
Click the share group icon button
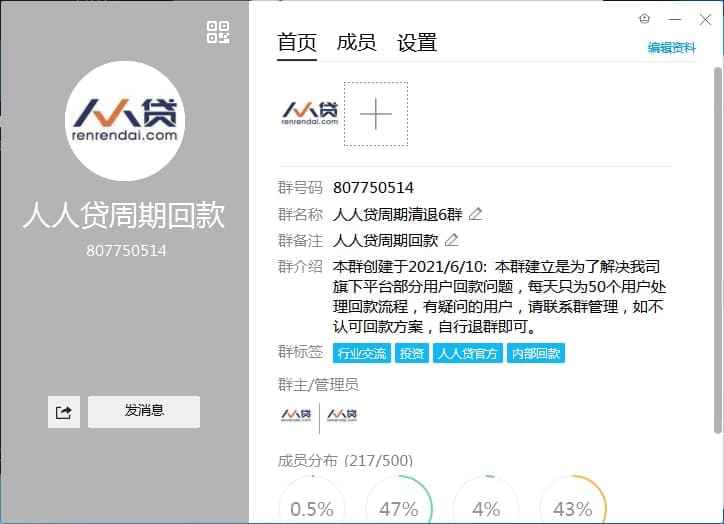pyautogui.click(x=64, y=412)
